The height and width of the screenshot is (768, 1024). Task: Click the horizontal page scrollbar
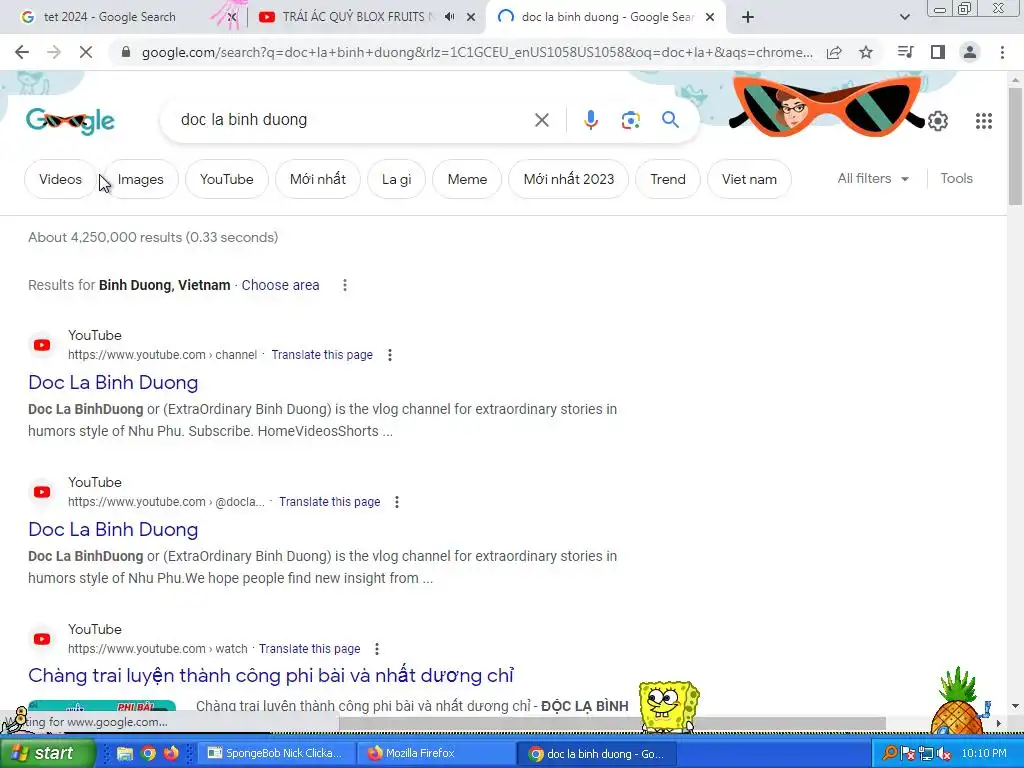click(x=613, y=724)
